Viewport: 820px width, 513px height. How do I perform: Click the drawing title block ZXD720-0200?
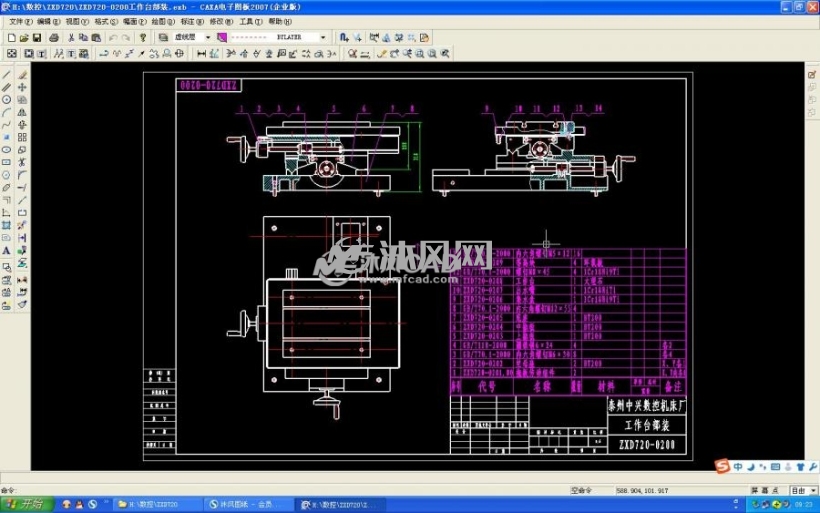(647, 445)
